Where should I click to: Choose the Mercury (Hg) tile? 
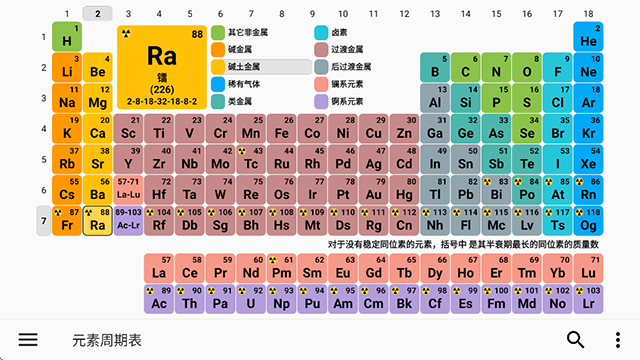click(x=404, y=190)
